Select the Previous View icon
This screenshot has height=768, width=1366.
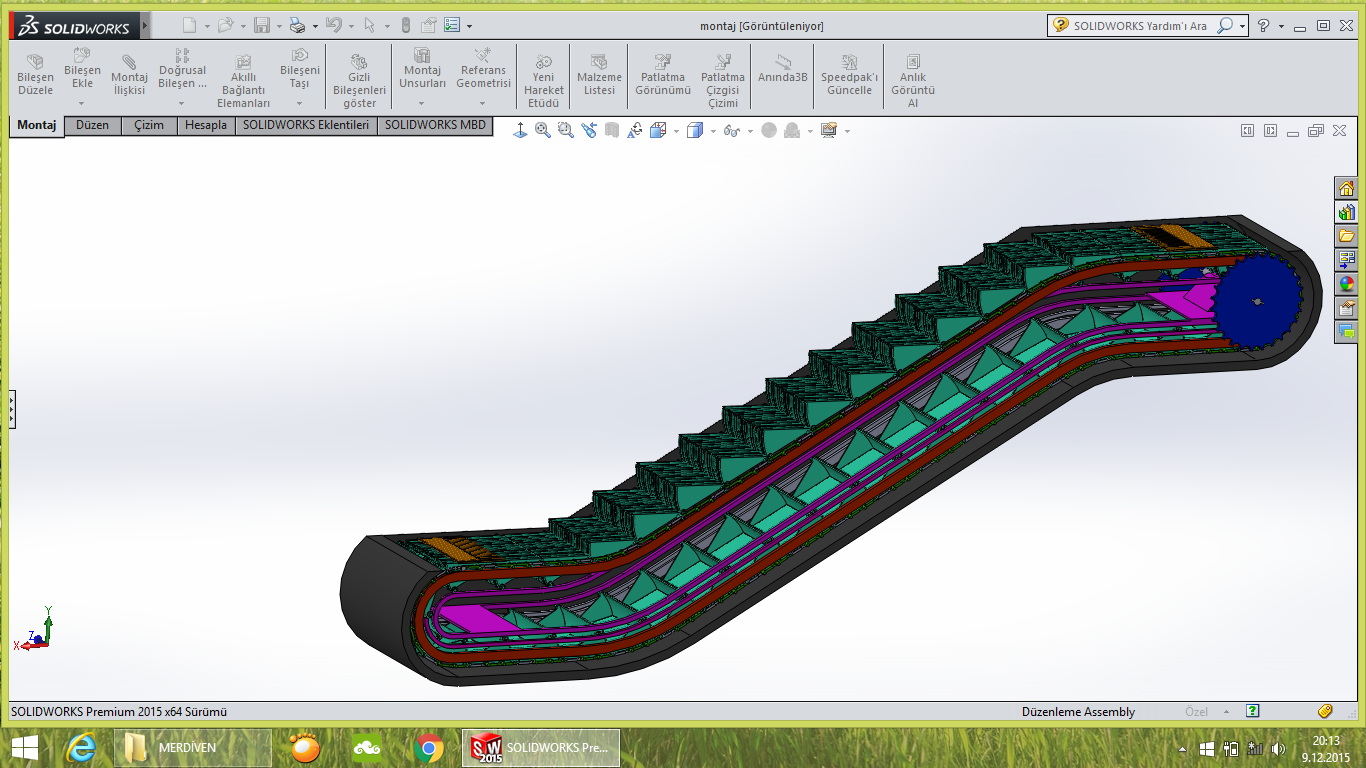[589, 130]
